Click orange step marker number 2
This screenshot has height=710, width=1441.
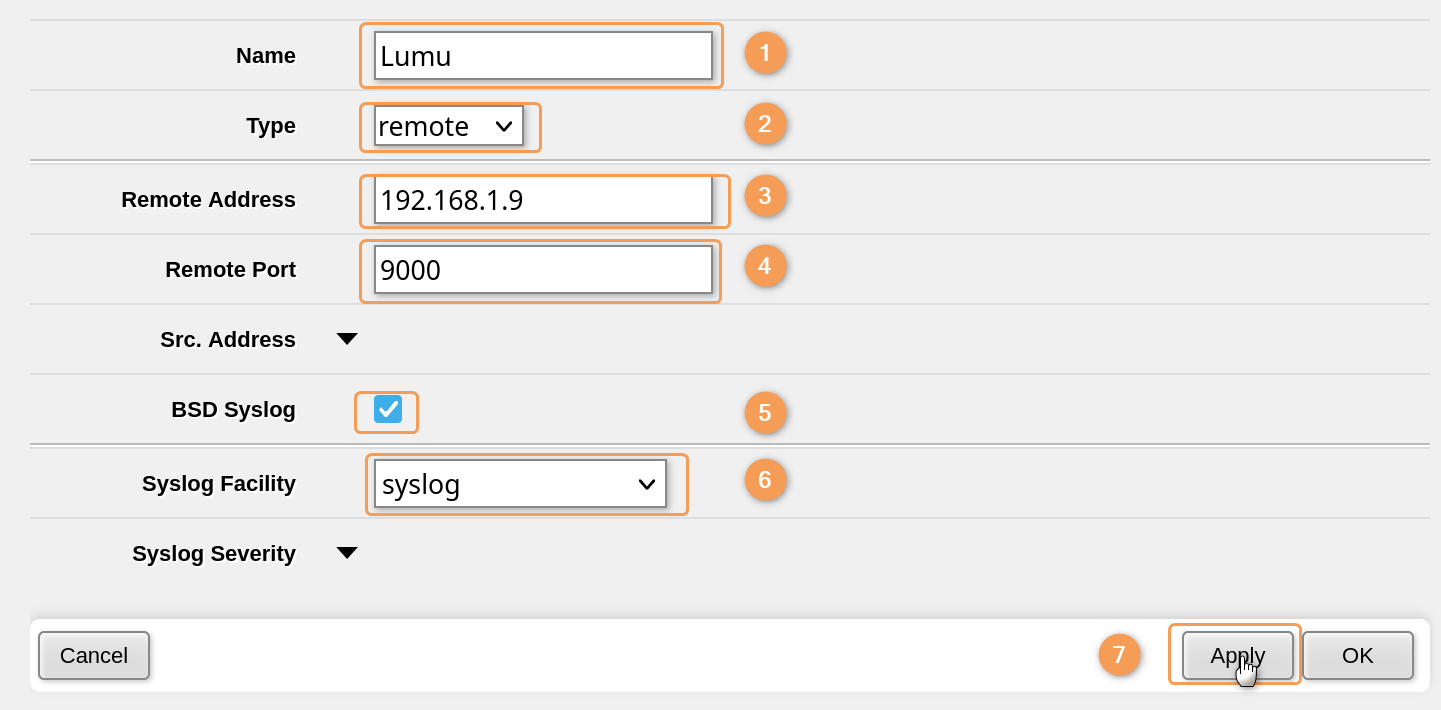(x=765, y=124)
